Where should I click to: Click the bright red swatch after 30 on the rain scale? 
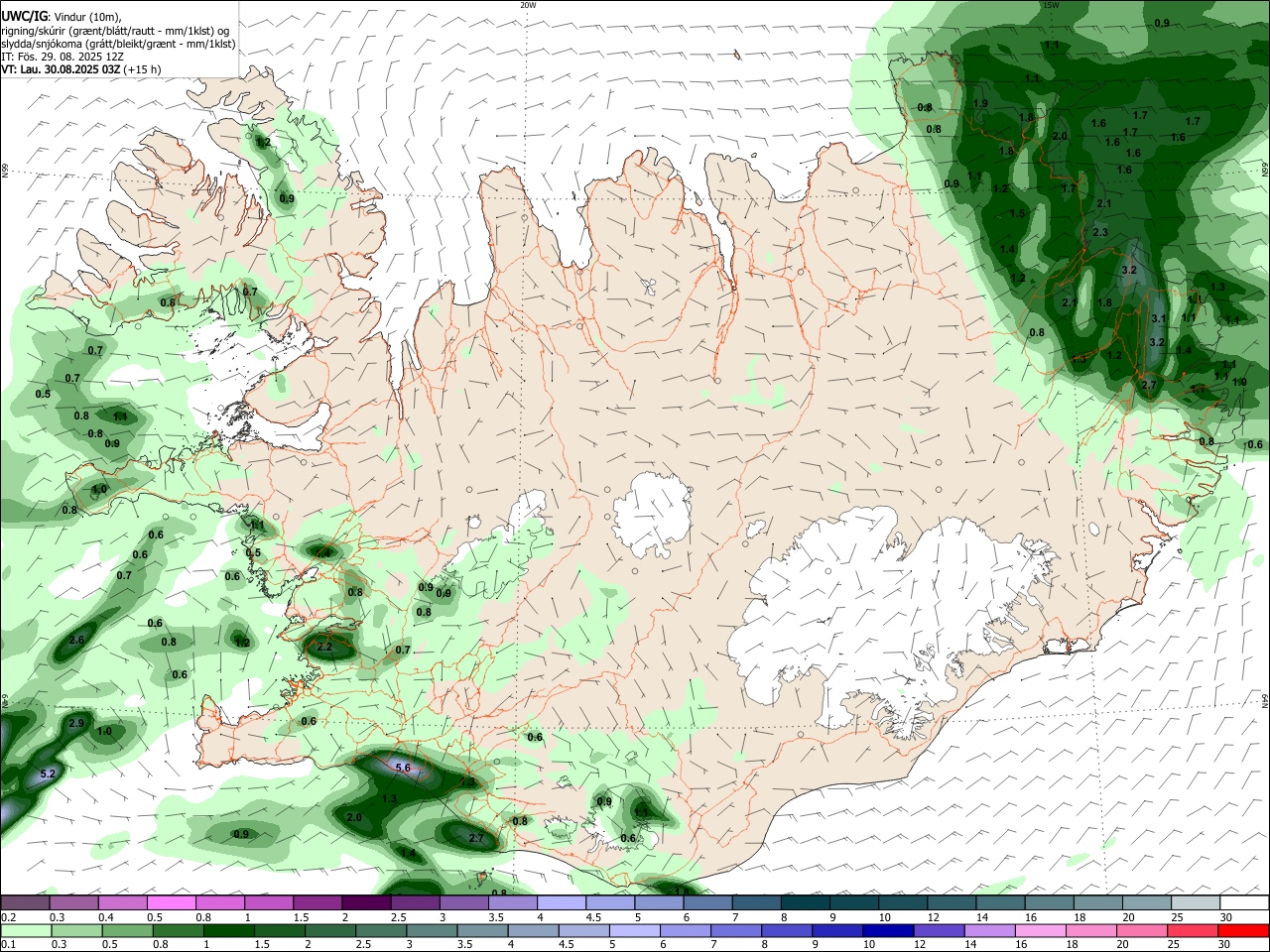[x=1244, y=930]
